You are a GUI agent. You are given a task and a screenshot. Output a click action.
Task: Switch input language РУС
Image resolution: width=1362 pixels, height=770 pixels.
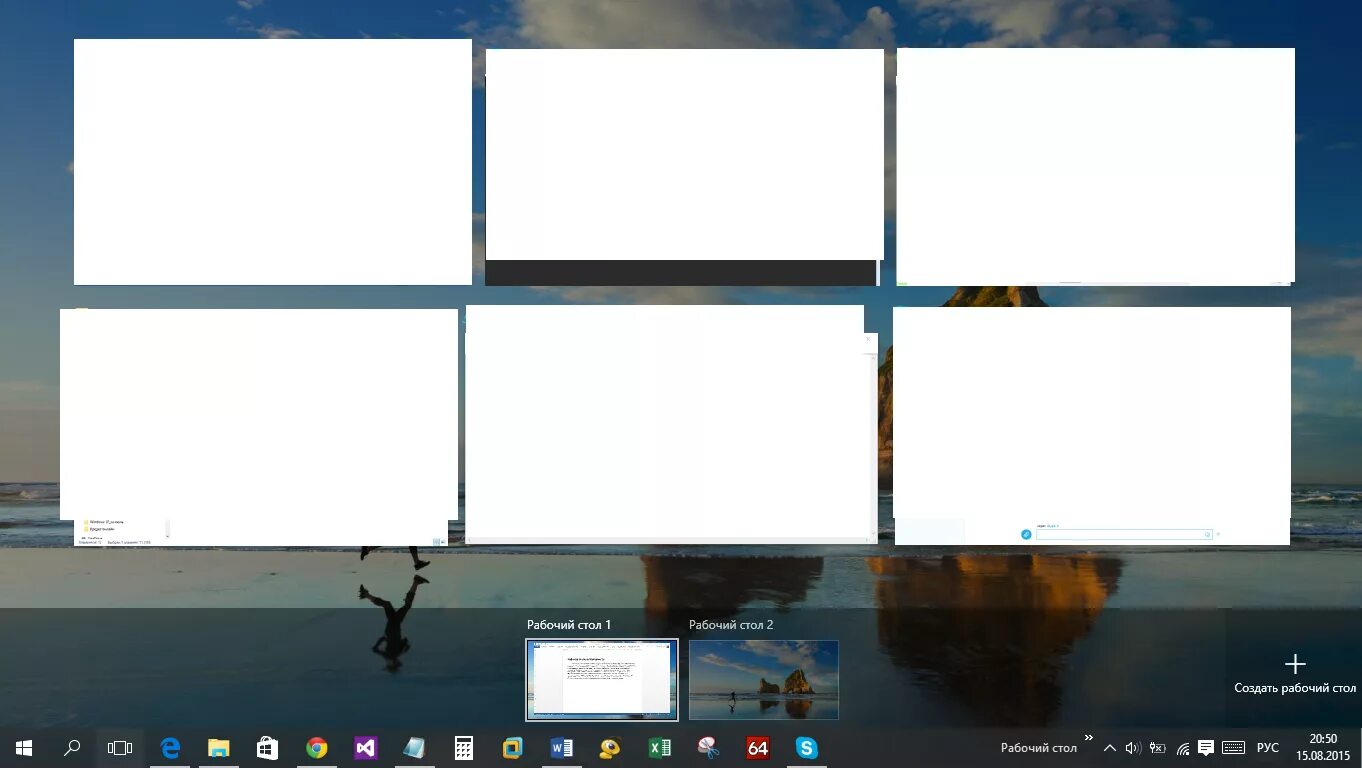[x=1267, y=747]
